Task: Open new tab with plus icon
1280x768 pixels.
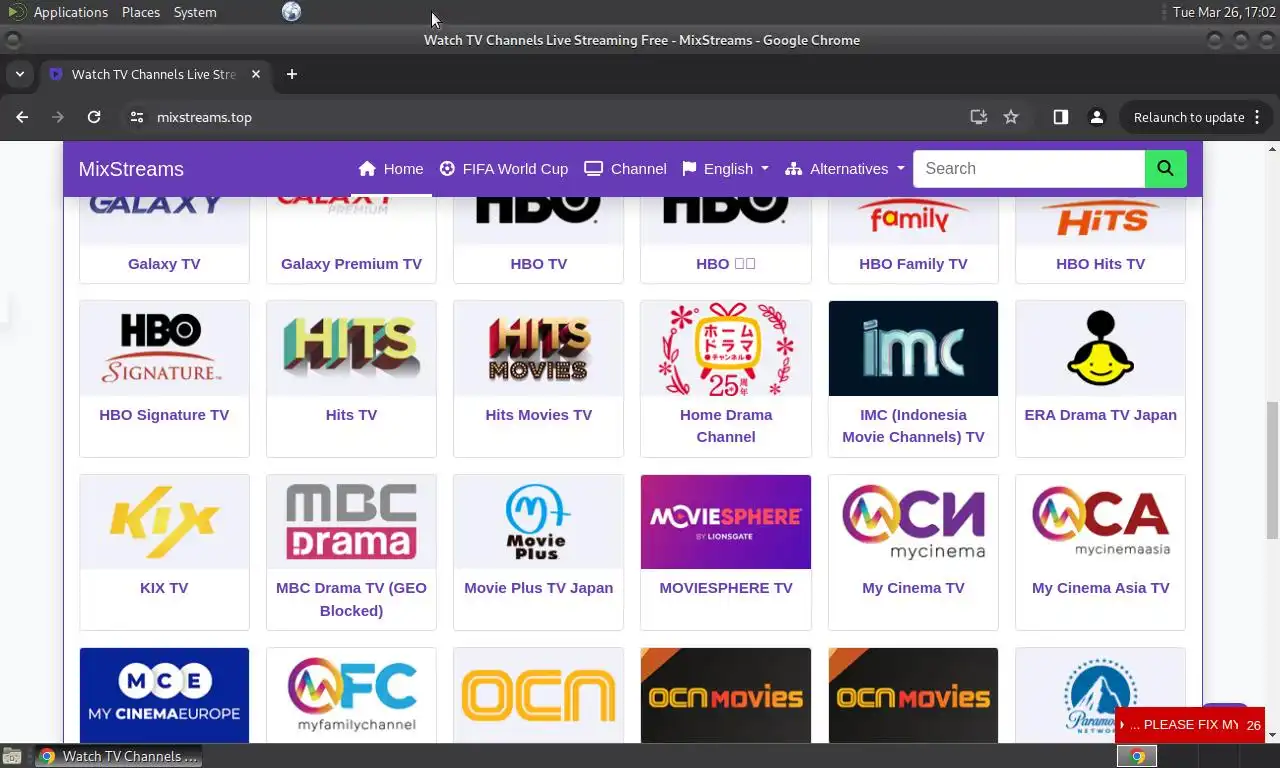Action: (x=292, y=74)
